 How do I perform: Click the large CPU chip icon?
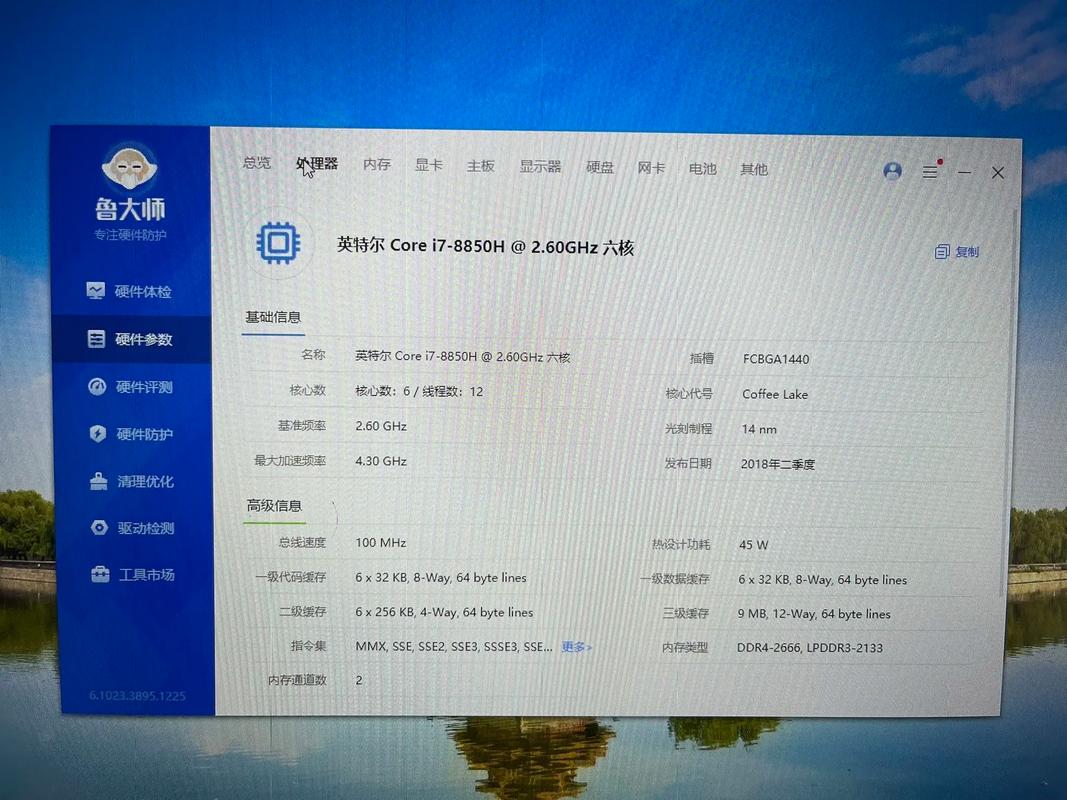coord(278,242)
